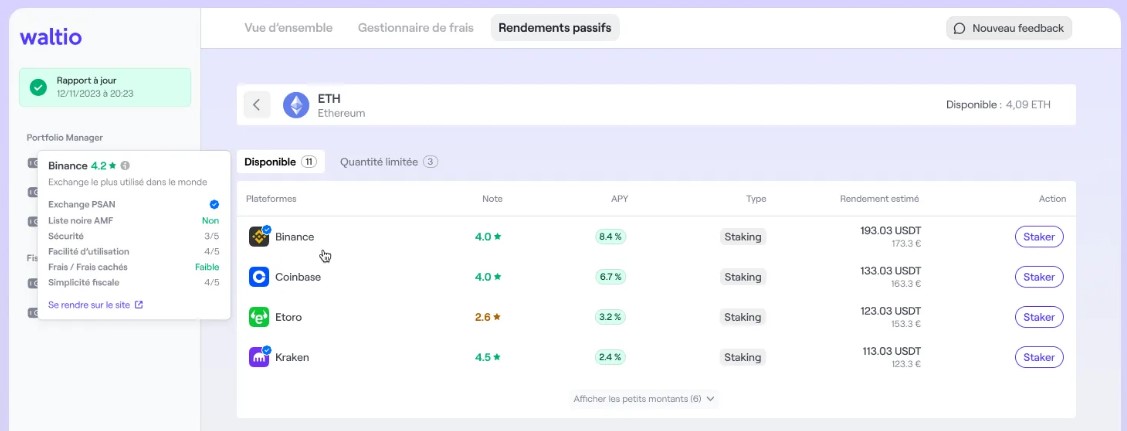Click Staker for Coinbase

click(1039, 277)
